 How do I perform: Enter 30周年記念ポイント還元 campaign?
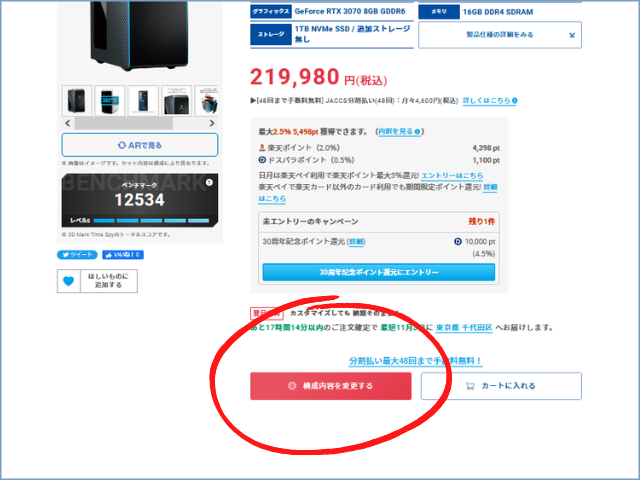[x=378, y=272]
